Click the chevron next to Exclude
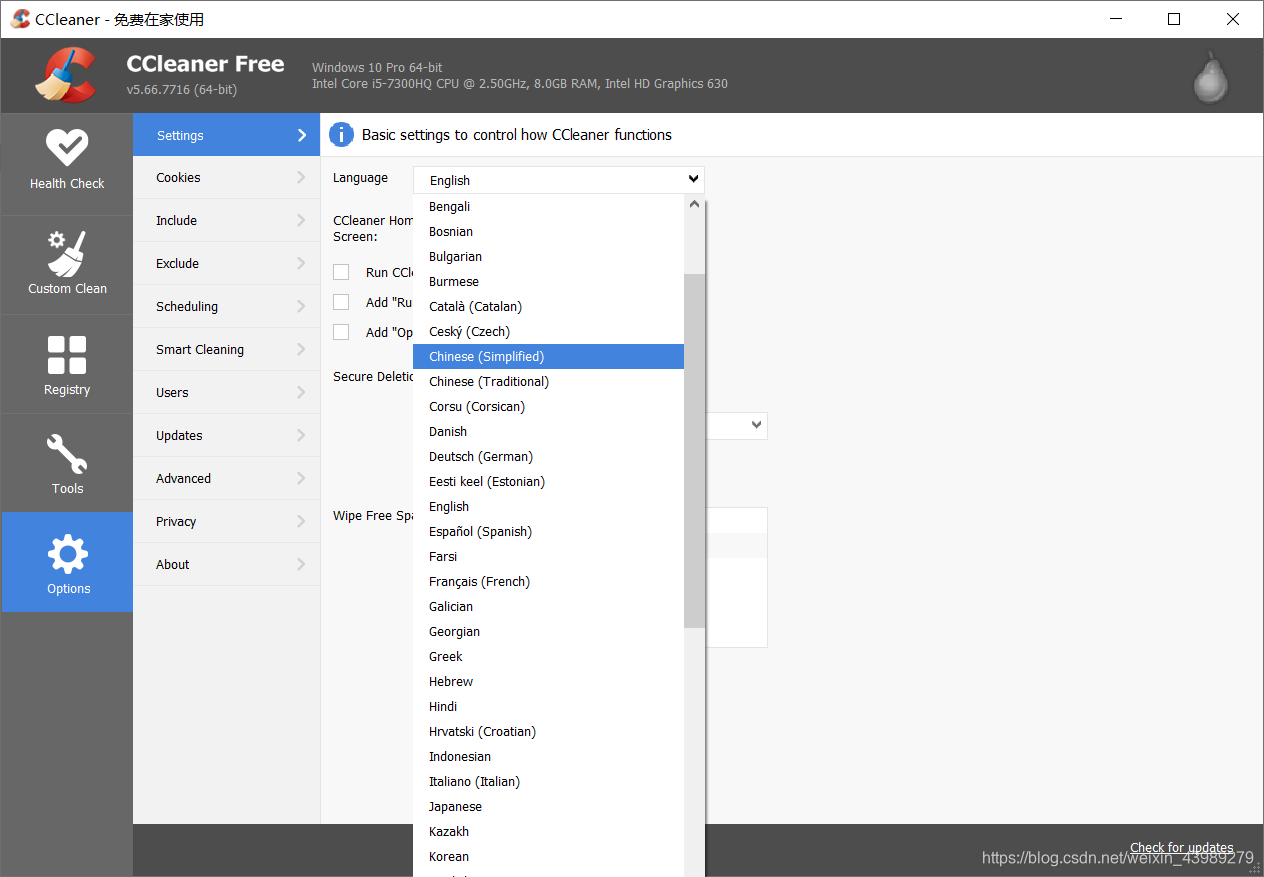Screen dimensions: 1264x877 [301, 264]
